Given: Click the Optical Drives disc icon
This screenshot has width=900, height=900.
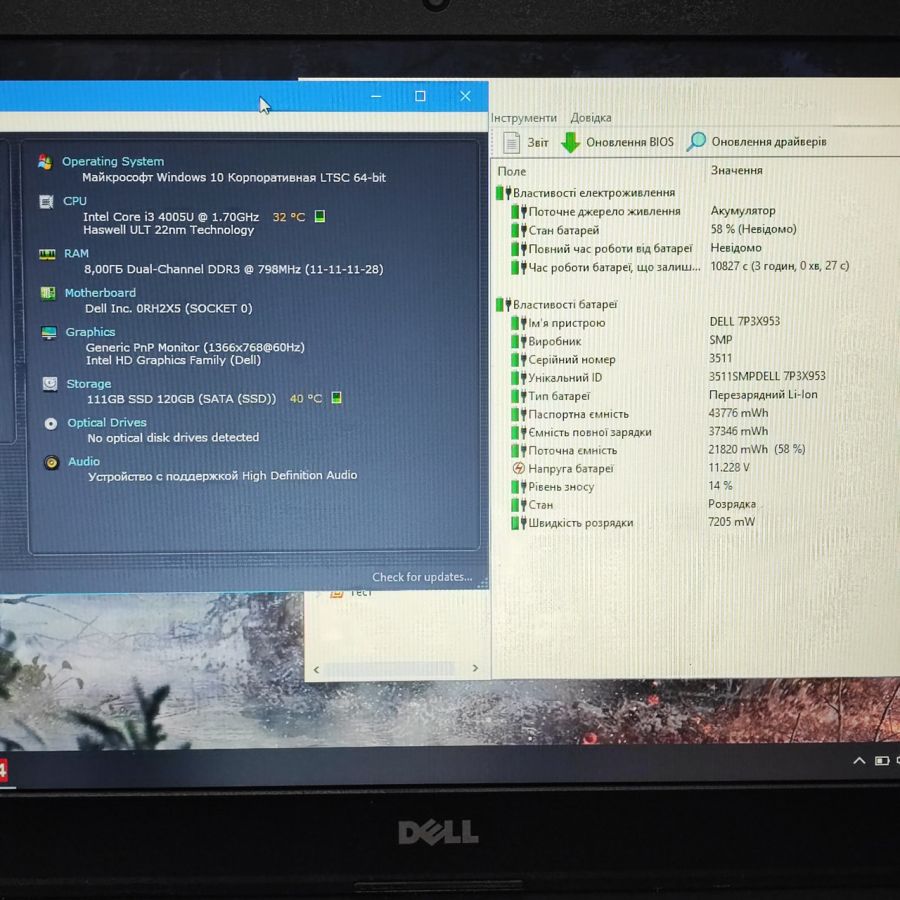Looking at the screenshot, I should click(51, 424).
